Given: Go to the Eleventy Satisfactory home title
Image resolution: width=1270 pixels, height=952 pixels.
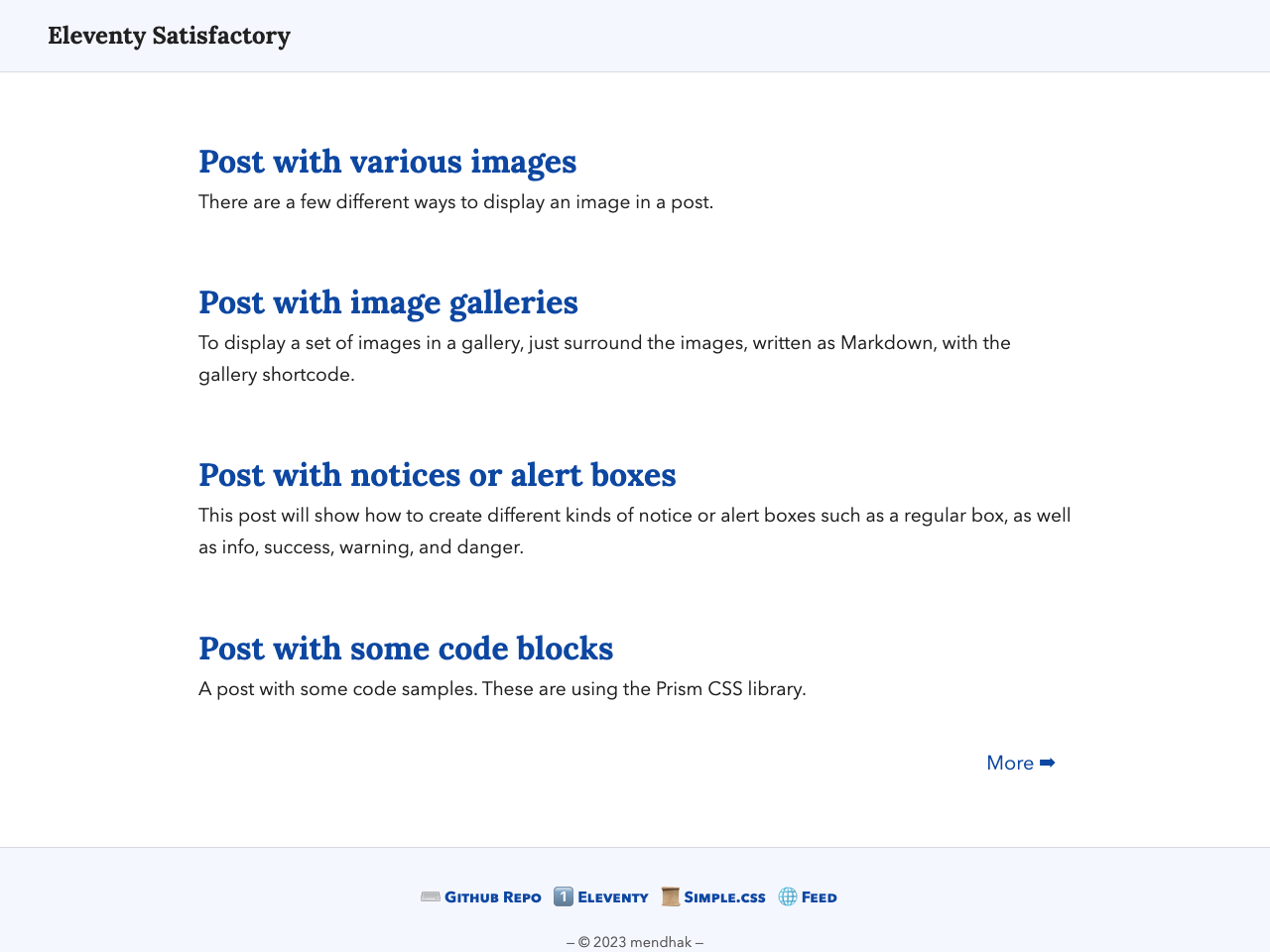Looking at the screenshot, I should click(x=169, y=36).
